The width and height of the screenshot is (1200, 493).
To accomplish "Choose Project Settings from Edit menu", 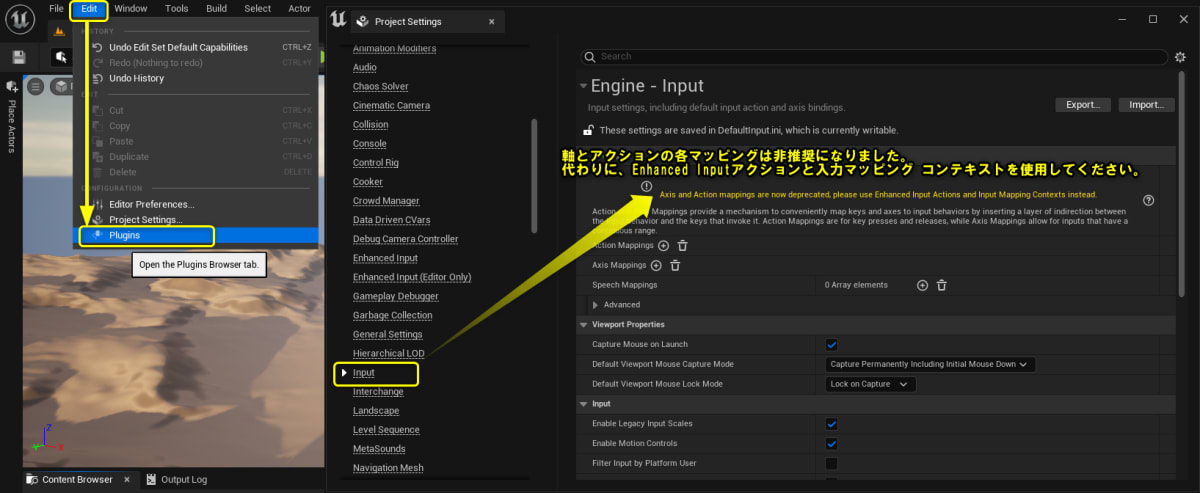I will point(146,220).
